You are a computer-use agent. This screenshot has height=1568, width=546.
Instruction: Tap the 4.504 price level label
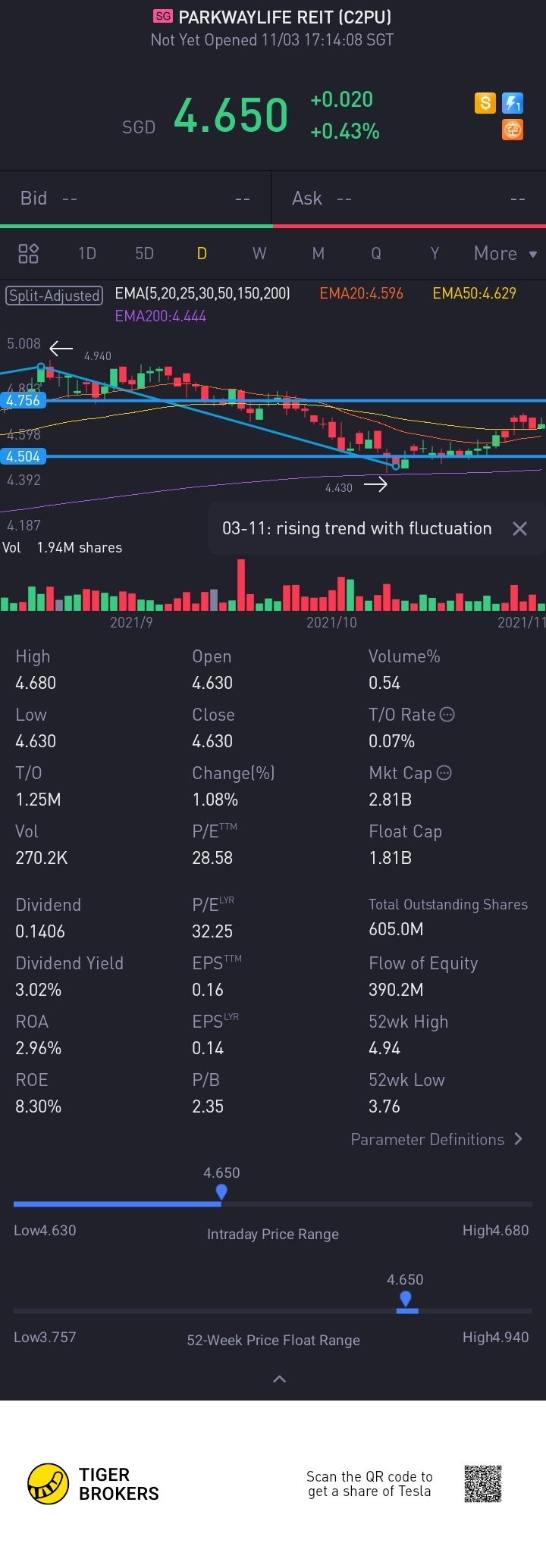pyautogui.click(x=23, y=456)
